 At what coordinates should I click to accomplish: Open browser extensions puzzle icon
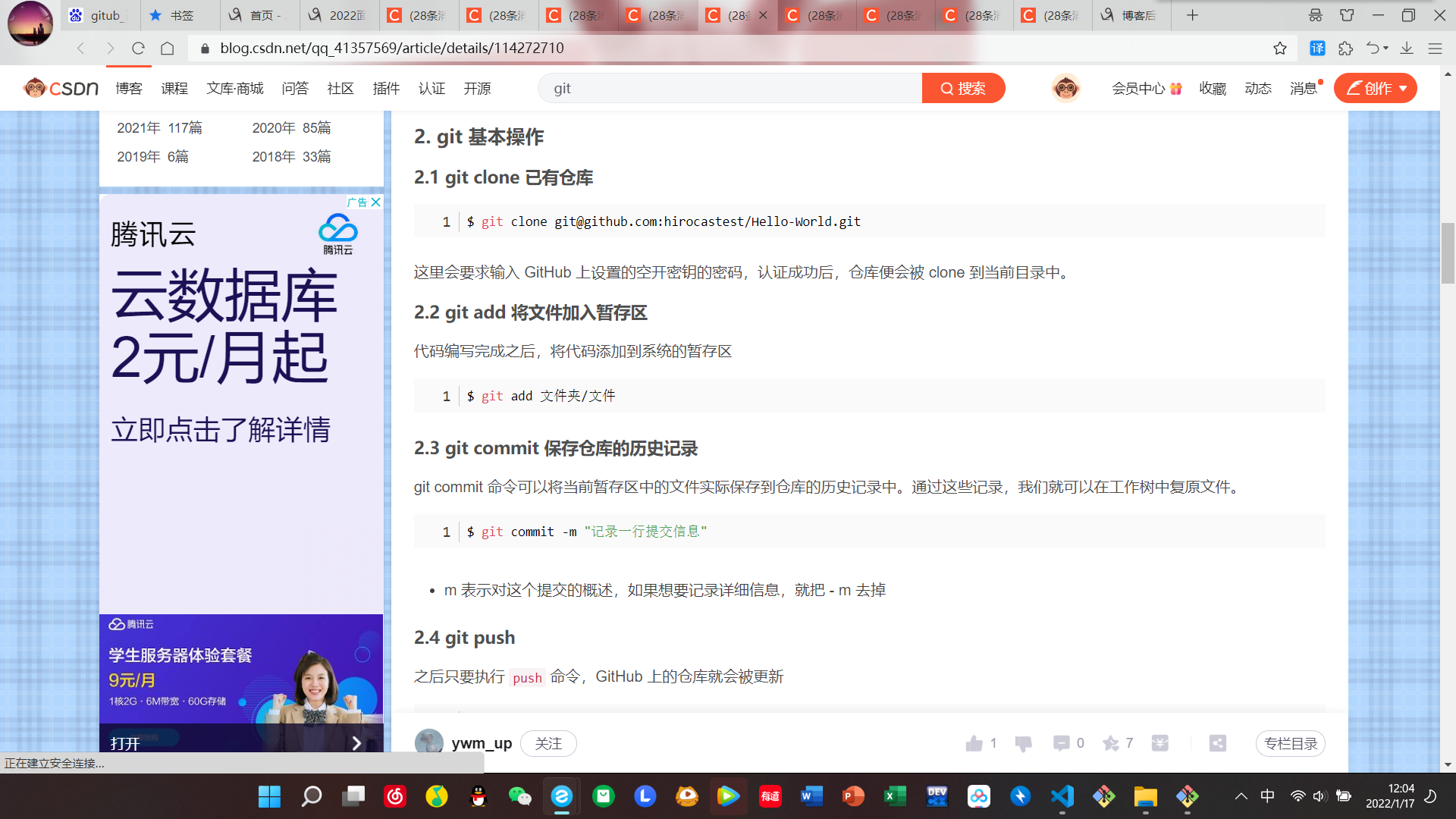point(1346,49)
